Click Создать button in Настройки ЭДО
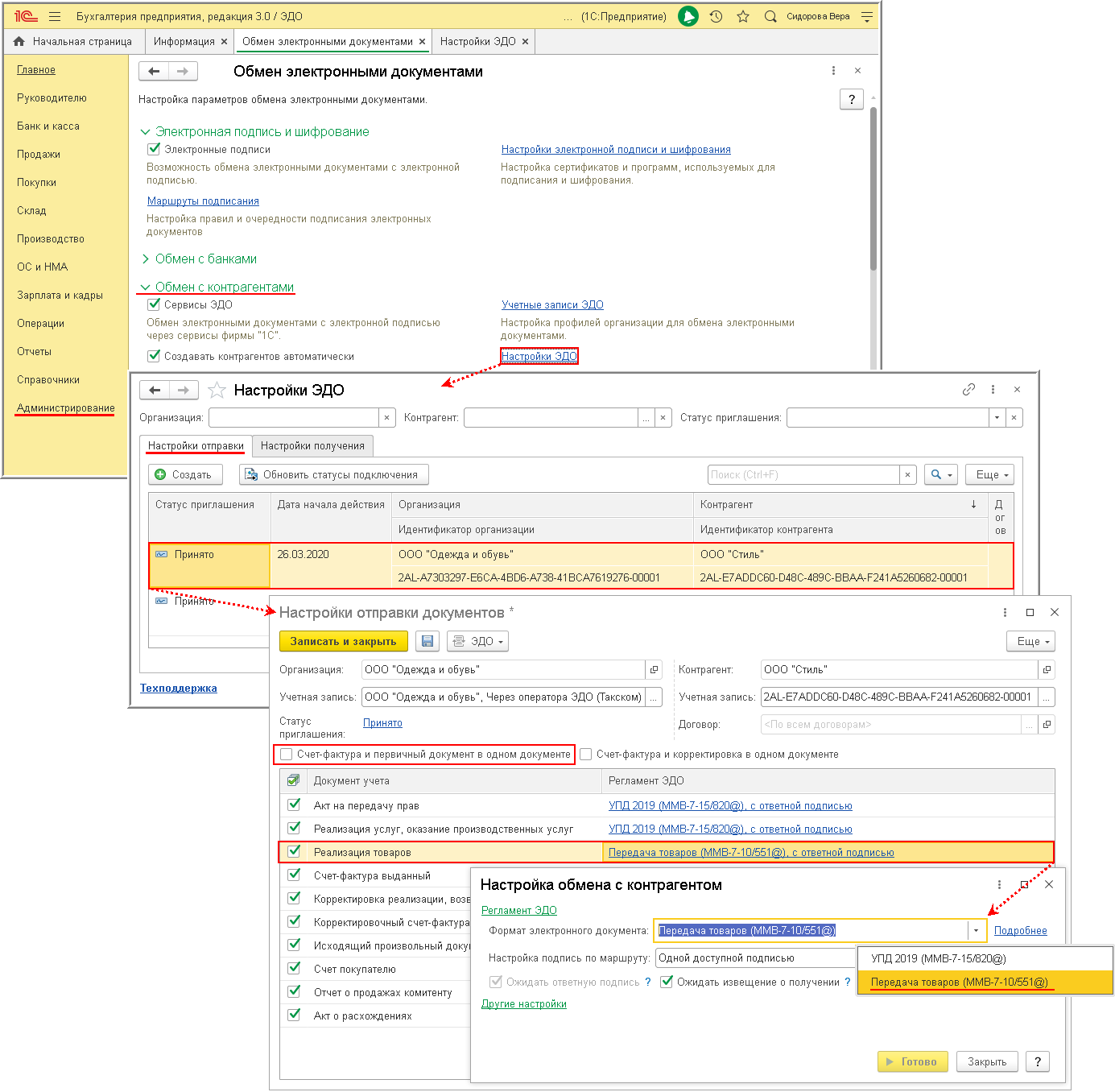The height and width of the screenshot is (1092, 1115). (x=186, y=475)
